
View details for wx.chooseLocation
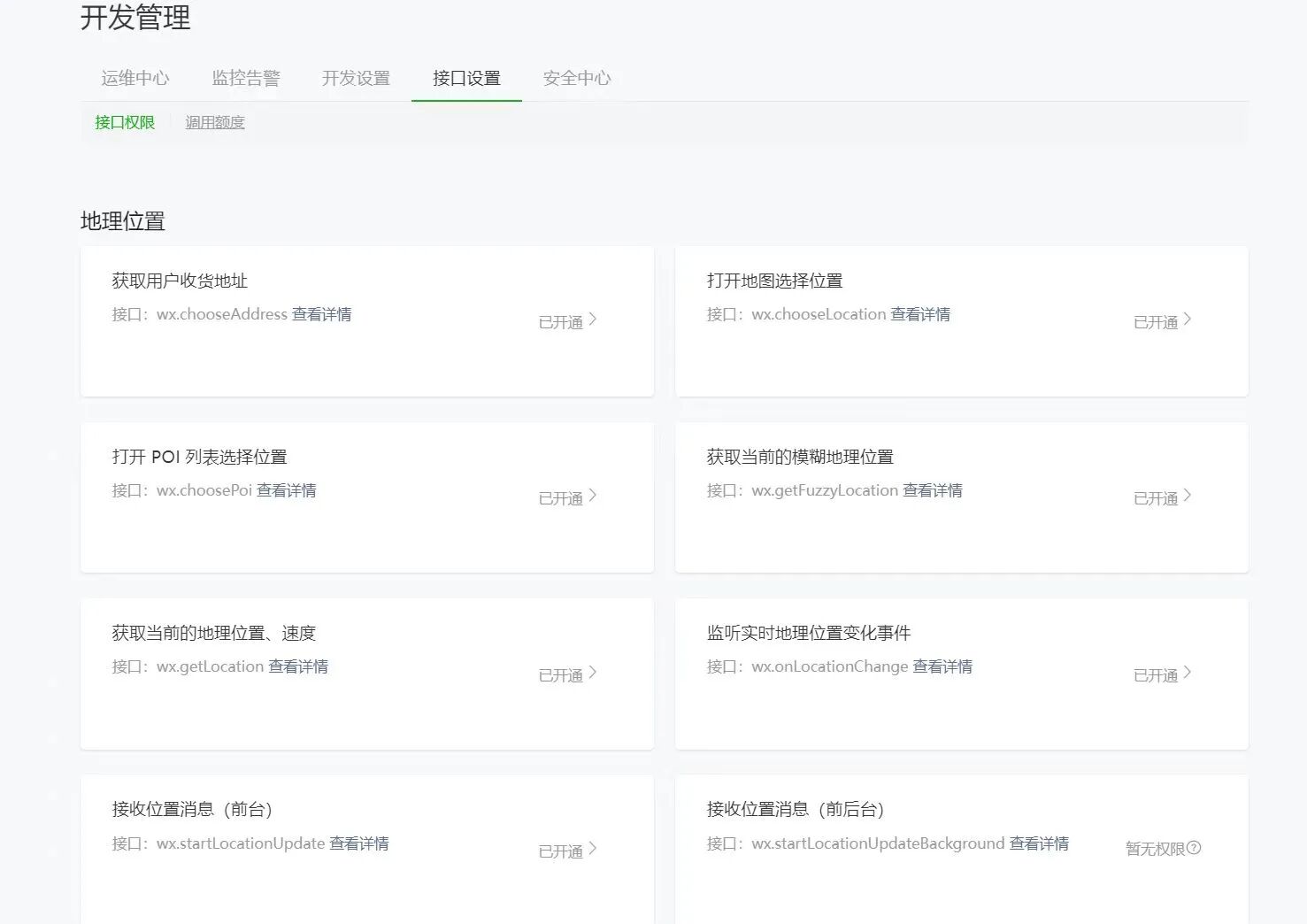(x=920, y=314)
